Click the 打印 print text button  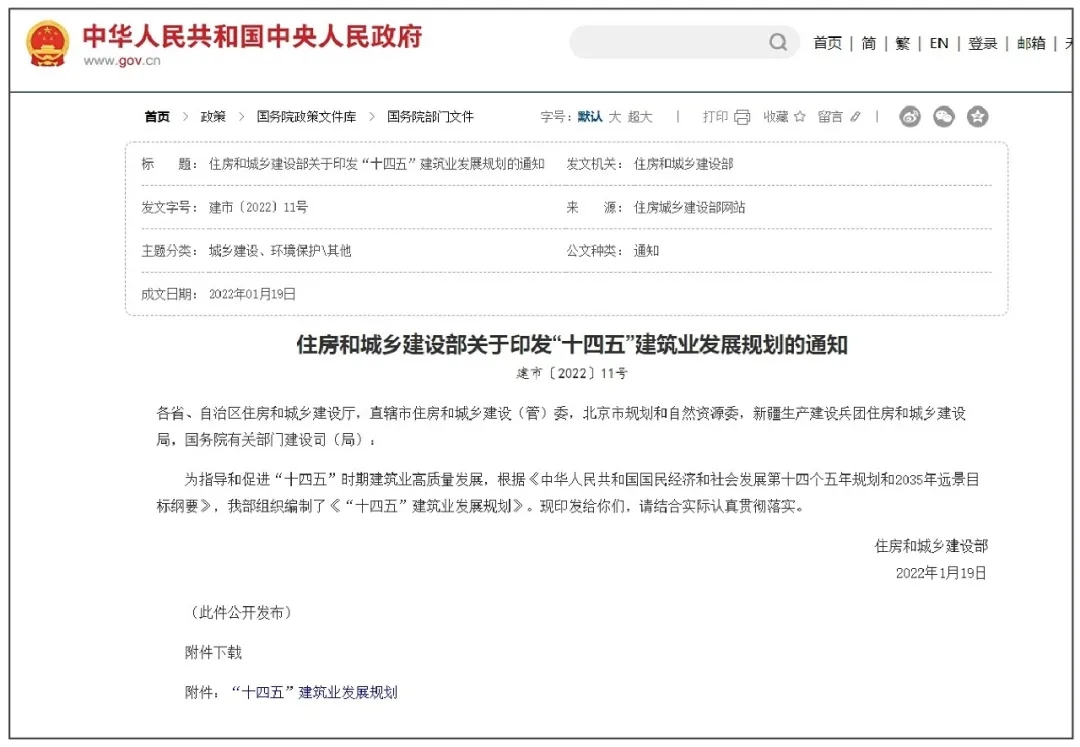715,116
